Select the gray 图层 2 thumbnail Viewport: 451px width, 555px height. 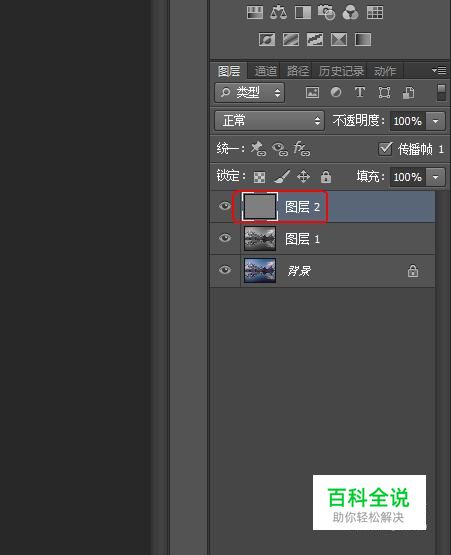(260, 206)
